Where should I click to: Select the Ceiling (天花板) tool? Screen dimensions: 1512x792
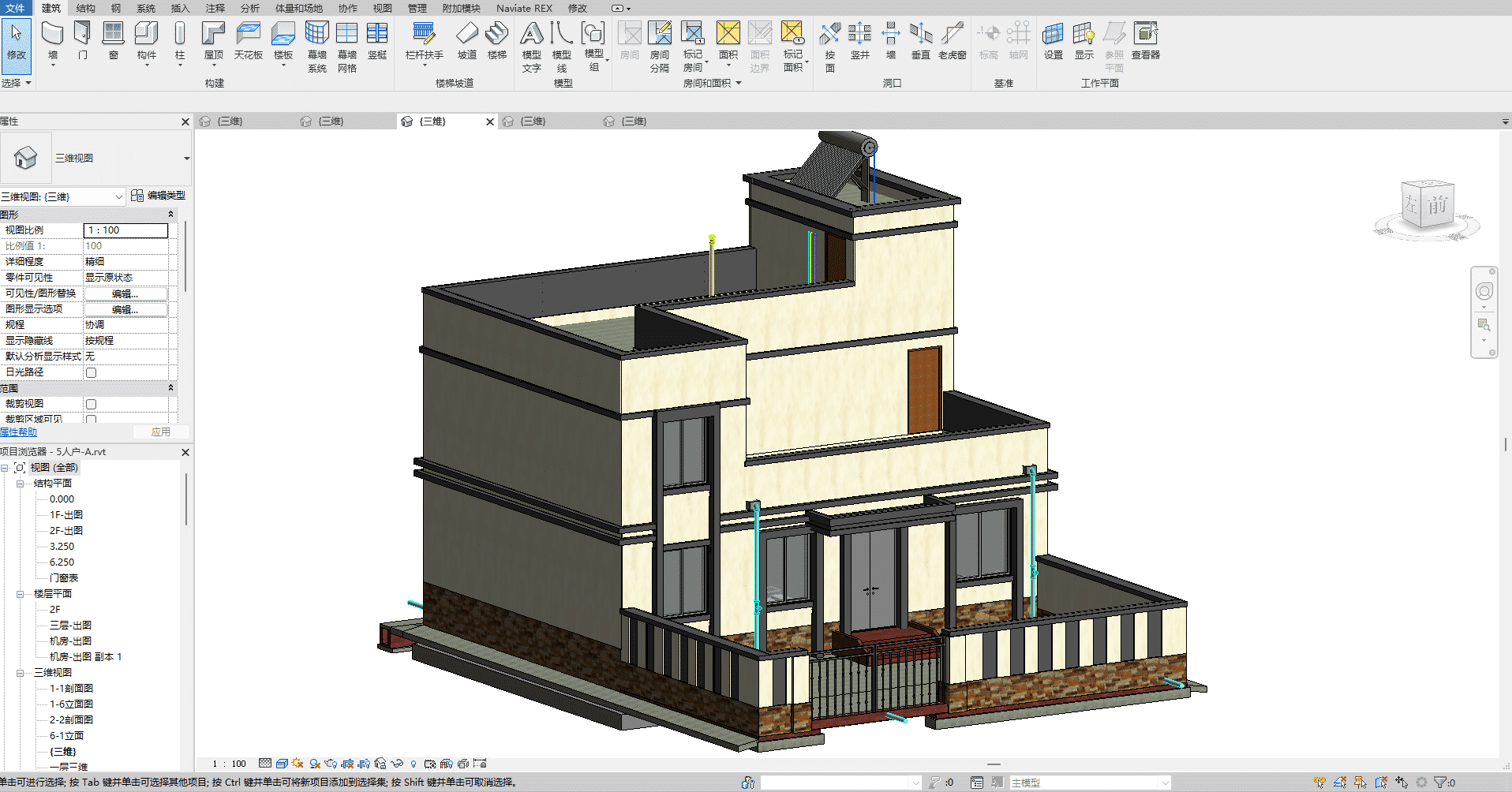tap(248, 41)
